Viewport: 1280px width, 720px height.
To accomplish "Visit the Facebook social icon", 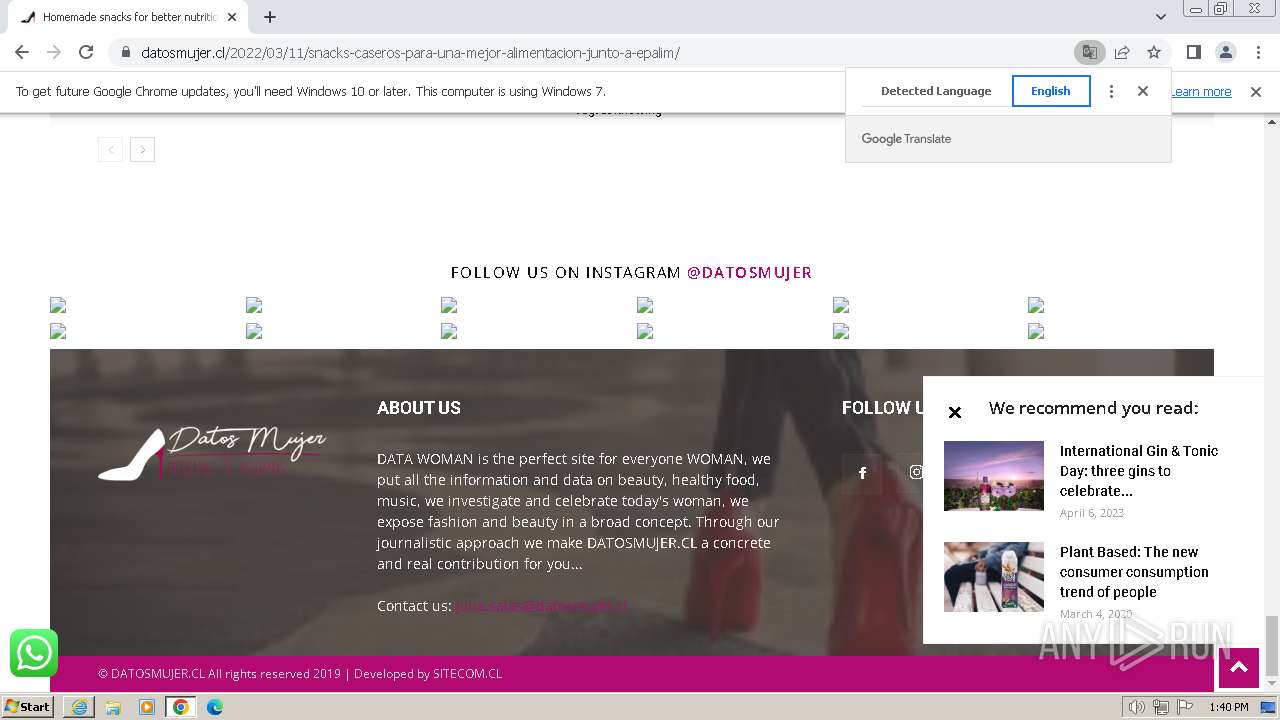I will tap(862, 473).
